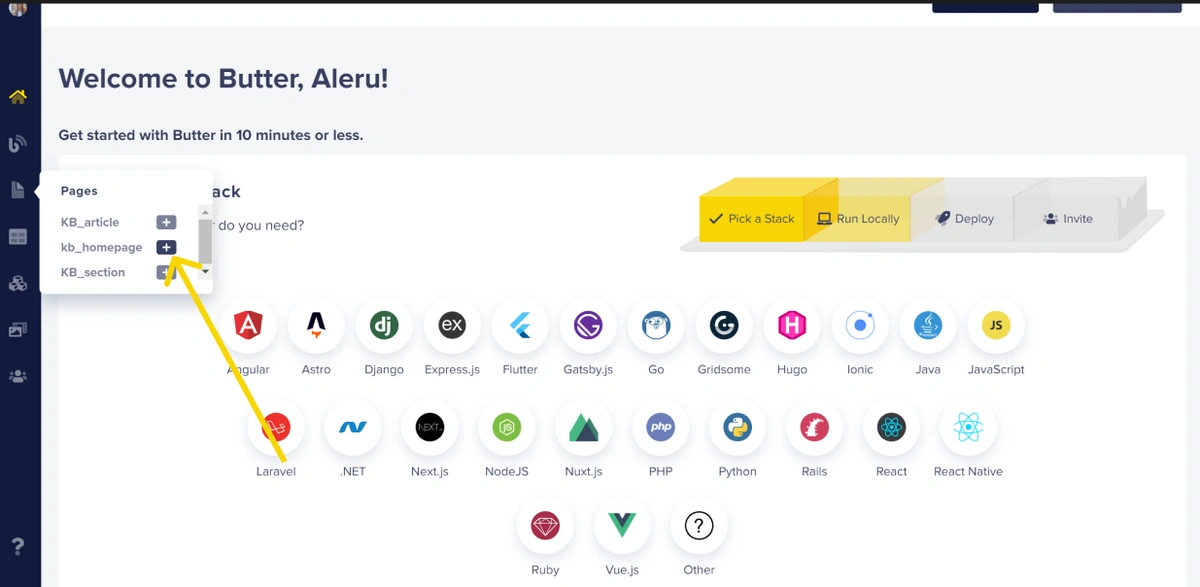
Task: Choose the Gridsome stack icon
Action: point(724,325)
